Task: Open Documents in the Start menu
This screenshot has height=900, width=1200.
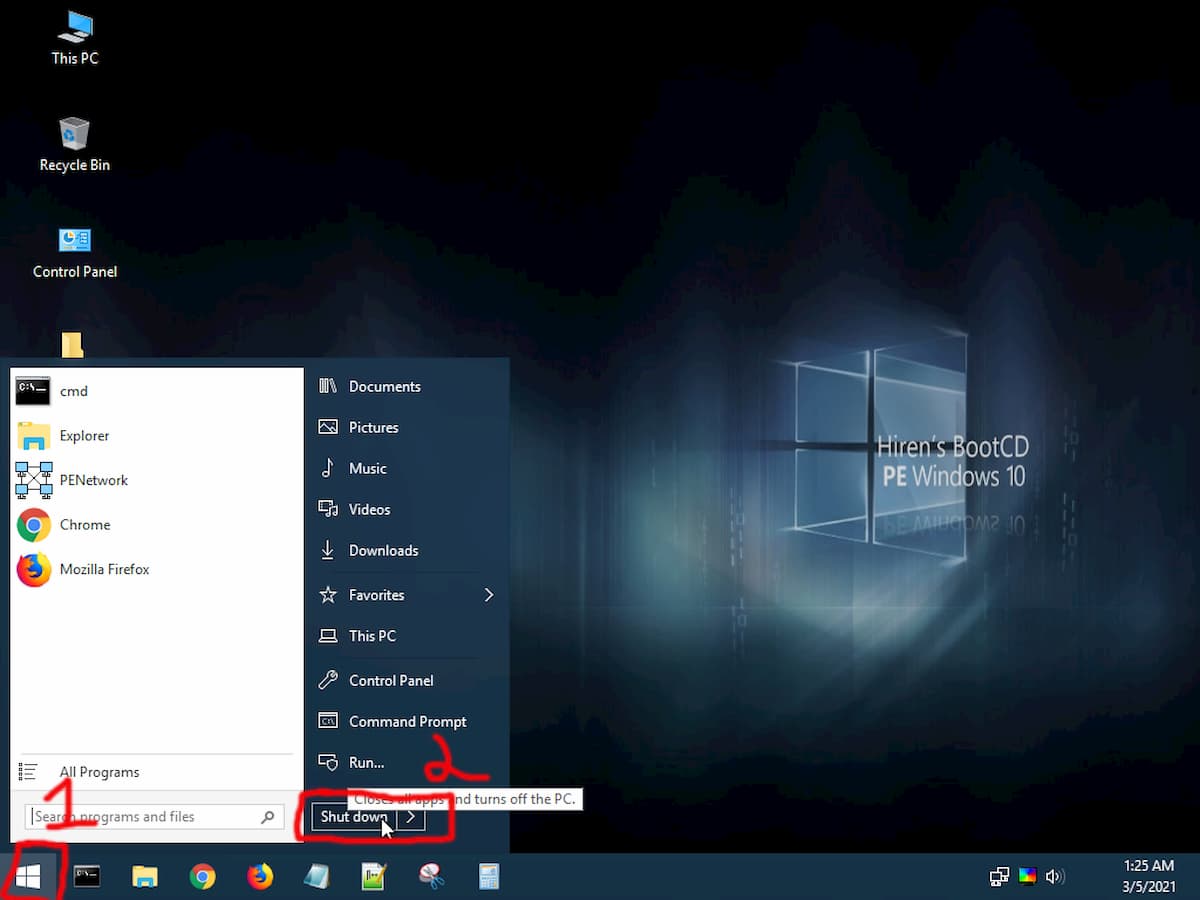Action: pos(407,386)
